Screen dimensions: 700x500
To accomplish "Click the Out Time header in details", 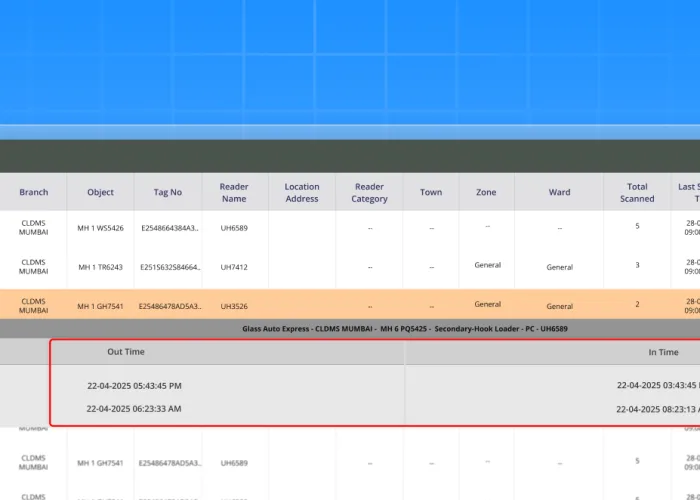I will coord(126,352).
